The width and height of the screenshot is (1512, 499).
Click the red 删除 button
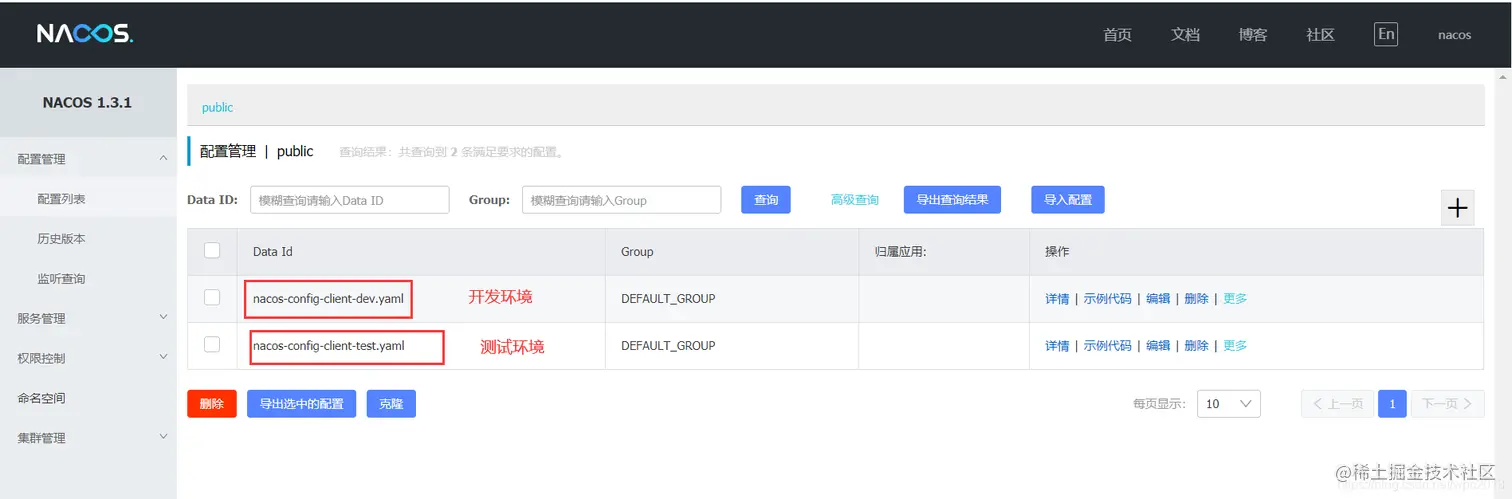point(212,404)
